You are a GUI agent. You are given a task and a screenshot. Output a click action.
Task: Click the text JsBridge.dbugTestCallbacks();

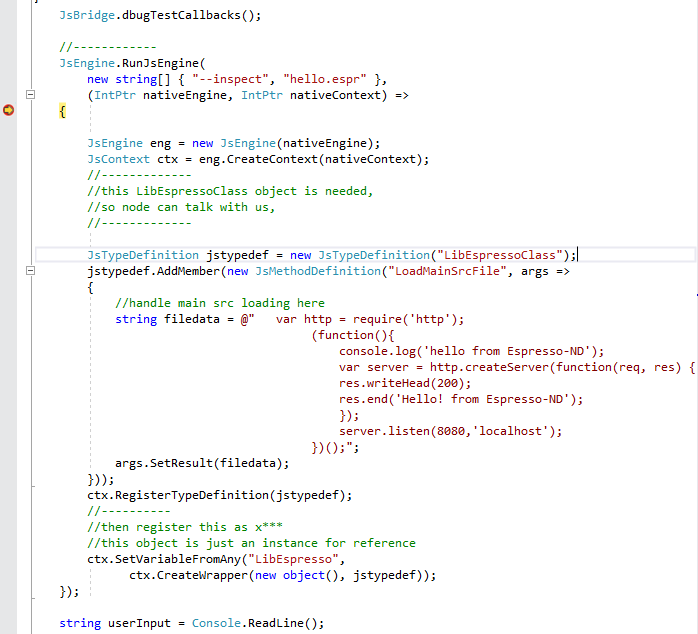[160, 15]
